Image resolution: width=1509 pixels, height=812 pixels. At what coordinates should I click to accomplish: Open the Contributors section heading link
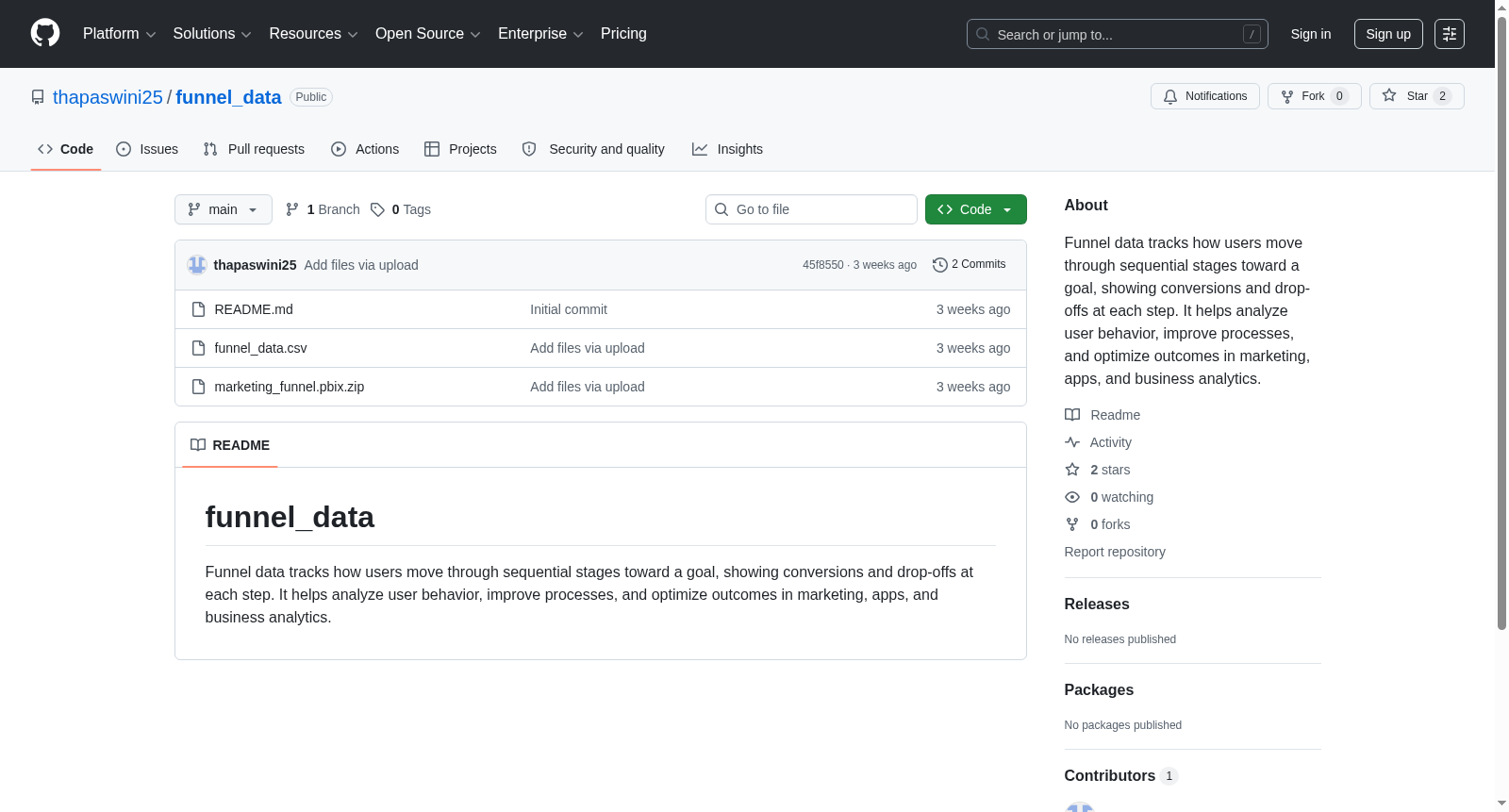pos(1120,776)
